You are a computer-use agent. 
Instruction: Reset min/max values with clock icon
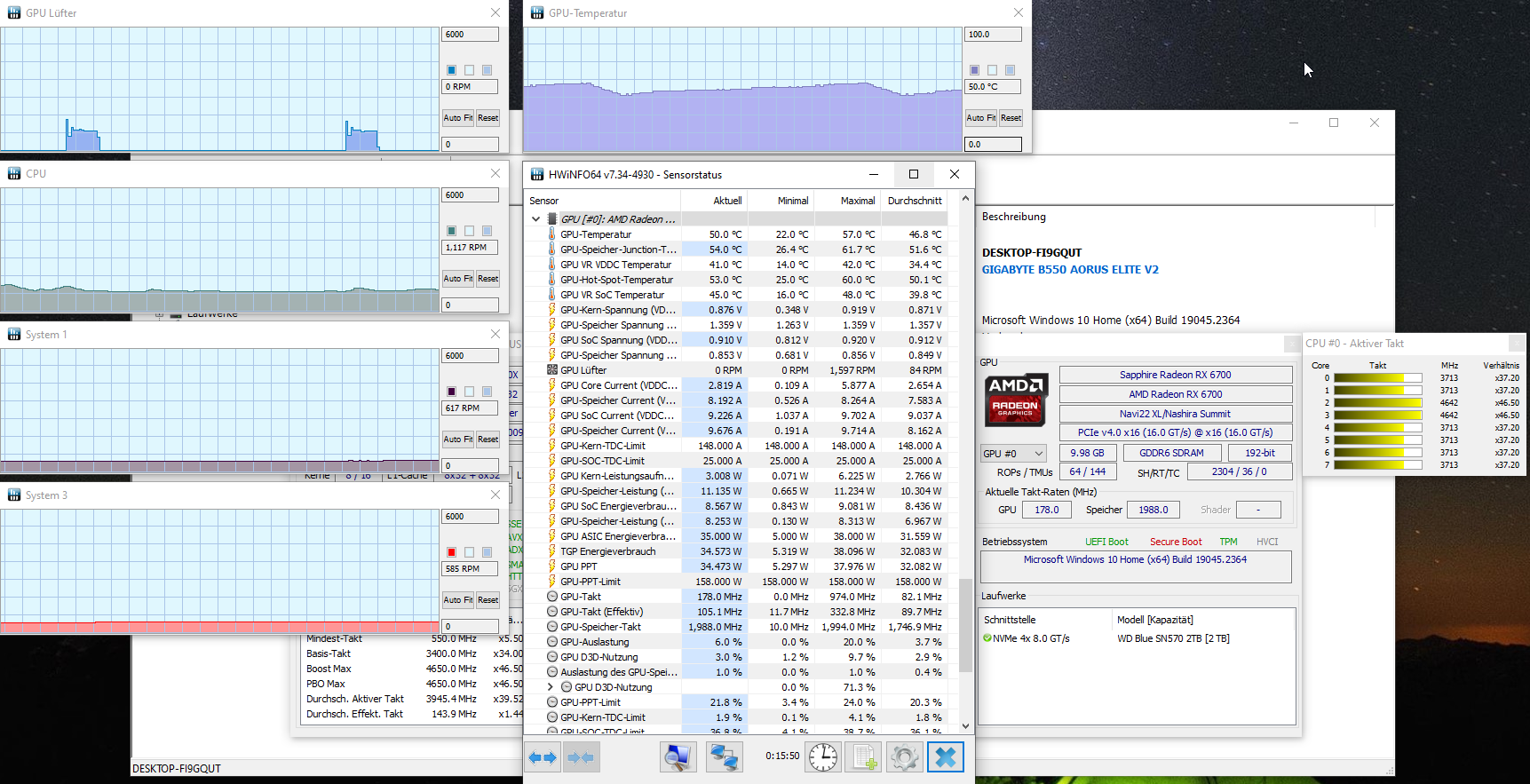click(823, 757)
